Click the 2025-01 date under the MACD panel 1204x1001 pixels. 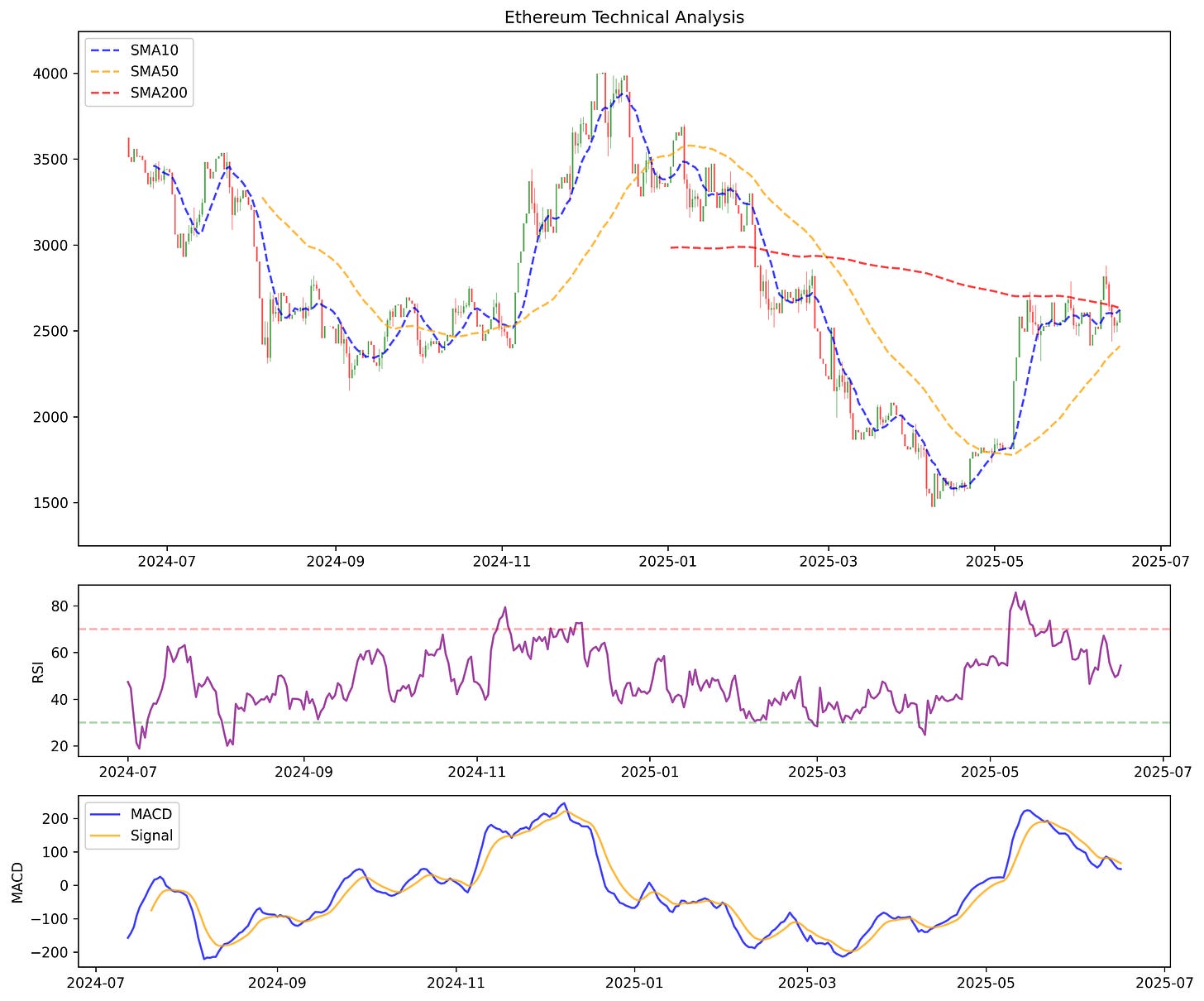634,983
